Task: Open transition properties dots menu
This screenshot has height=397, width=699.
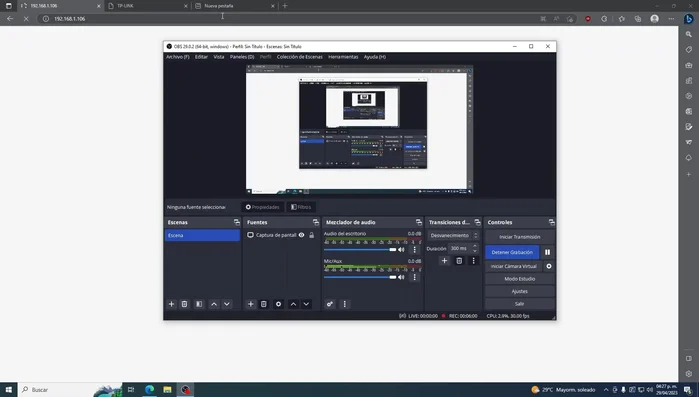Action: pyautogui.click(x=473, y=261)
